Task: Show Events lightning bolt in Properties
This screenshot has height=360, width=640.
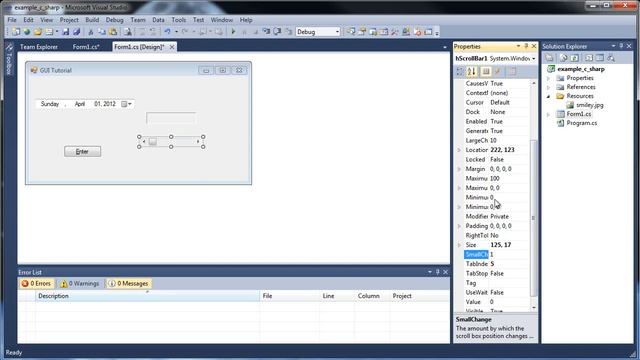Action: [x=498, y=71]
